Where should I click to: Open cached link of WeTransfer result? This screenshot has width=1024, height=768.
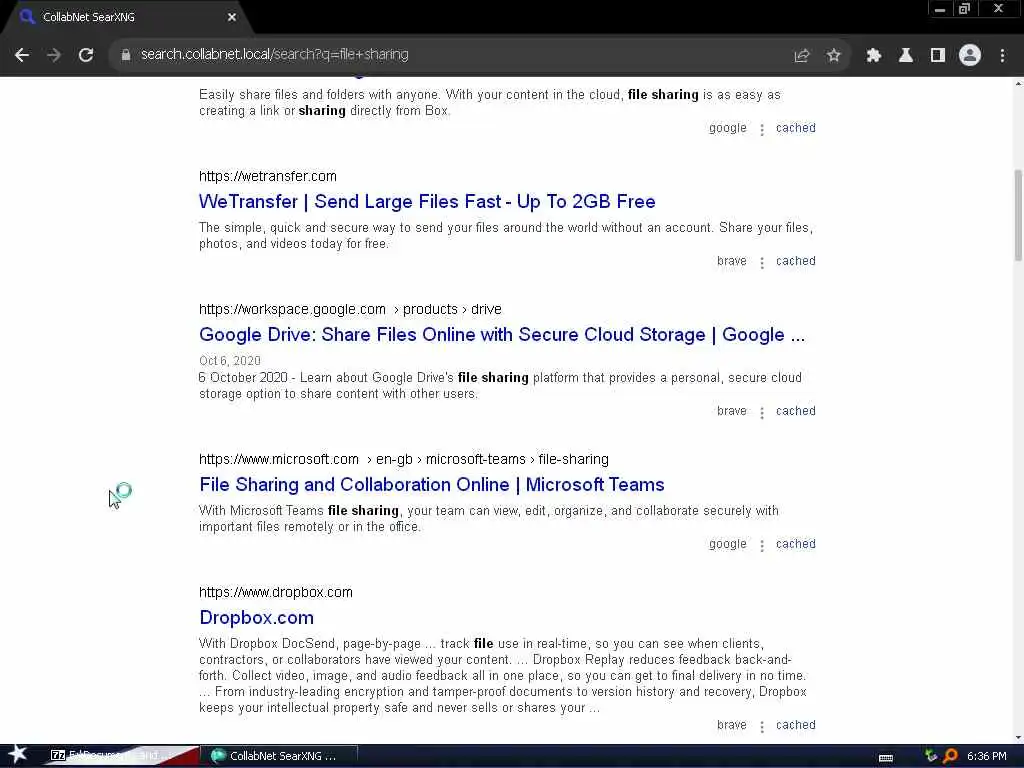point(795,261)
